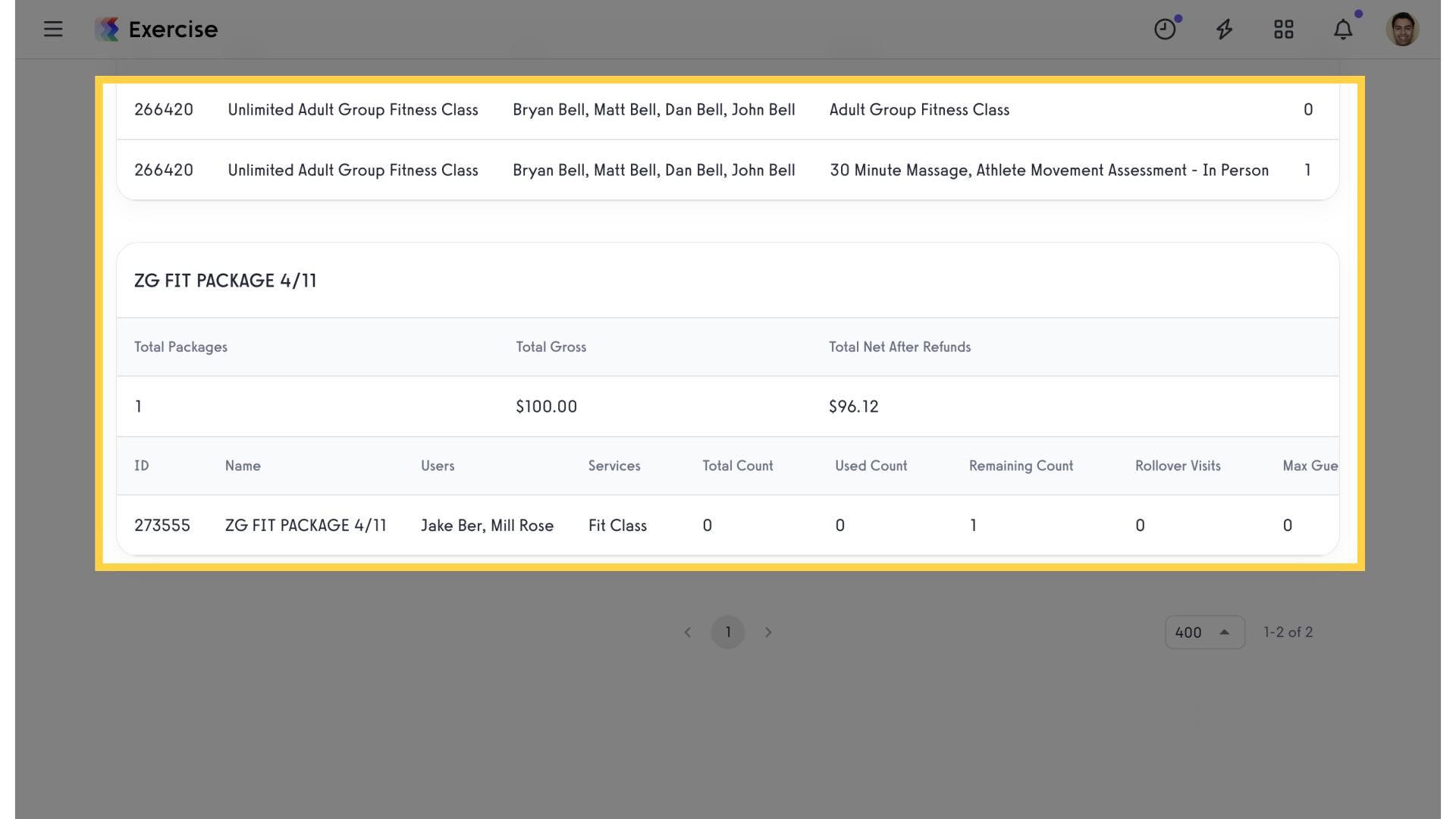This screenshot has width=1456, height=819.
Task: Open the user profile avatar
Action: click(x=1402, y=30)
